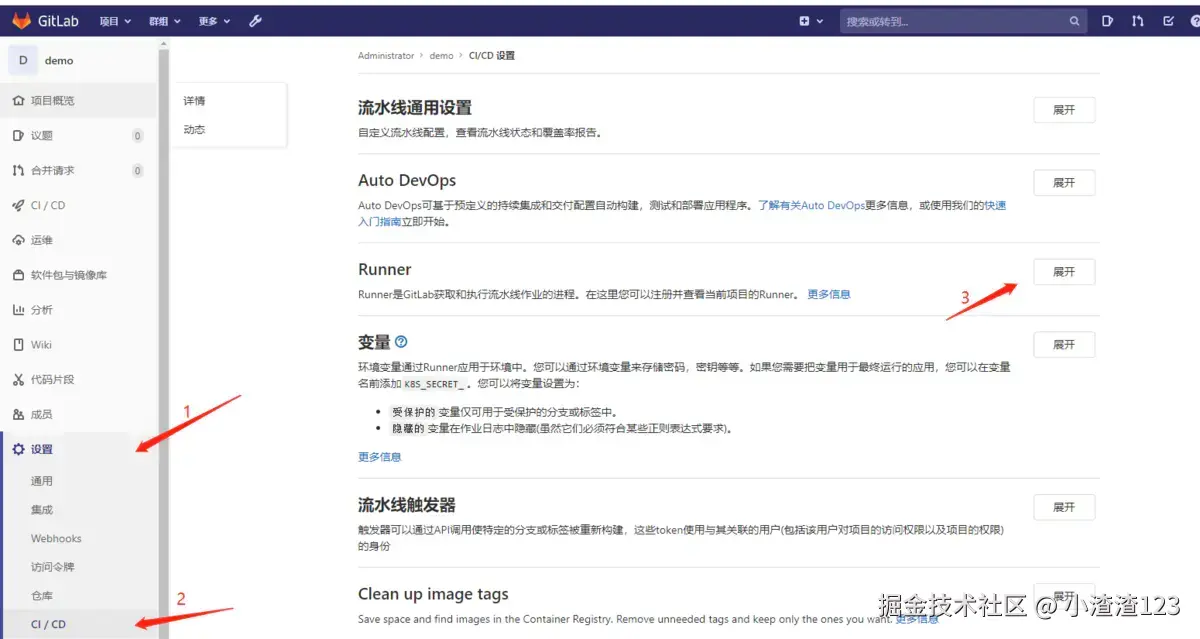Open admin area wrench icon
1200x639 pixels.
(x=255, y=21)
